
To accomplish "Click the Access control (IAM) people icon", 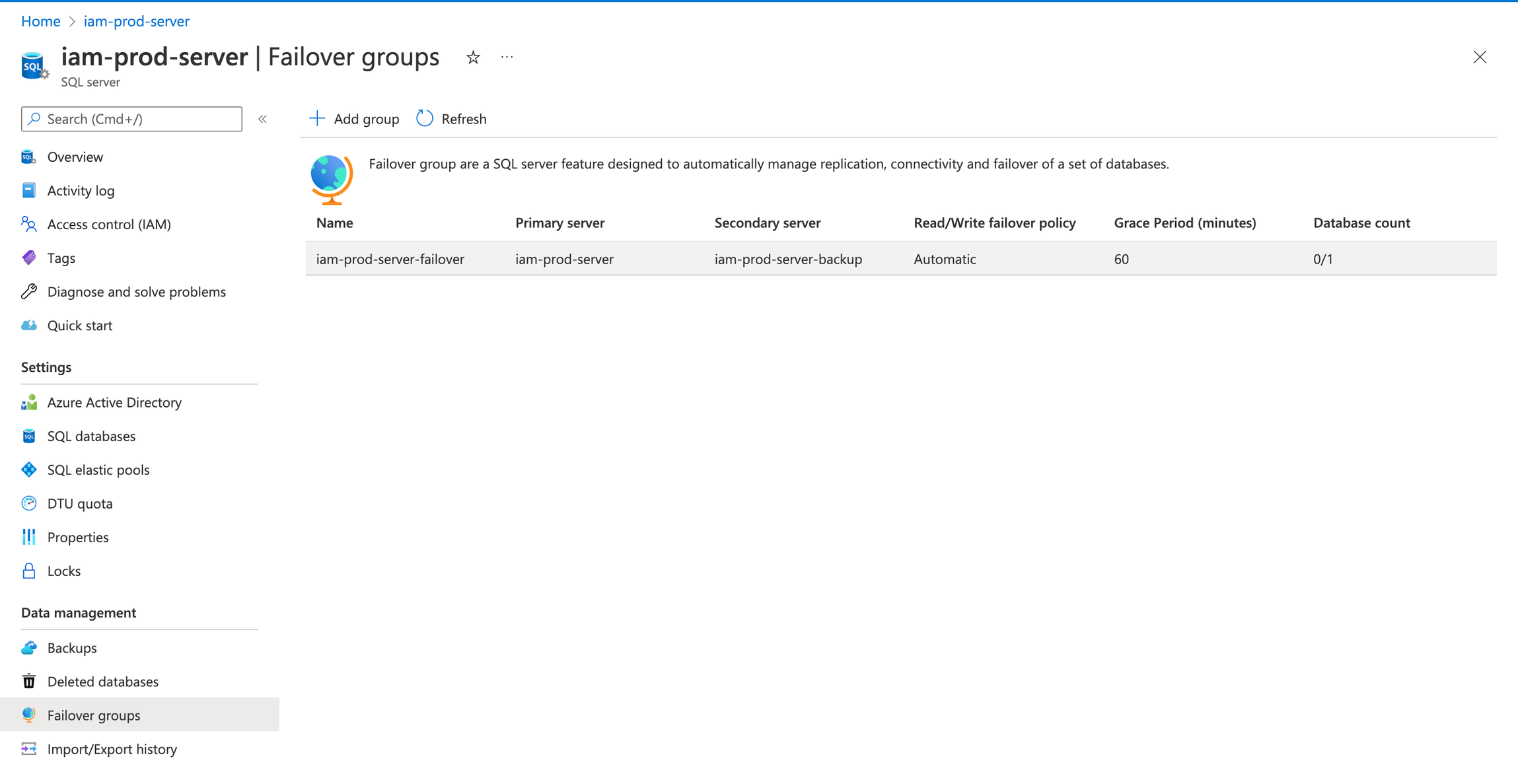I will click(28, 225).
